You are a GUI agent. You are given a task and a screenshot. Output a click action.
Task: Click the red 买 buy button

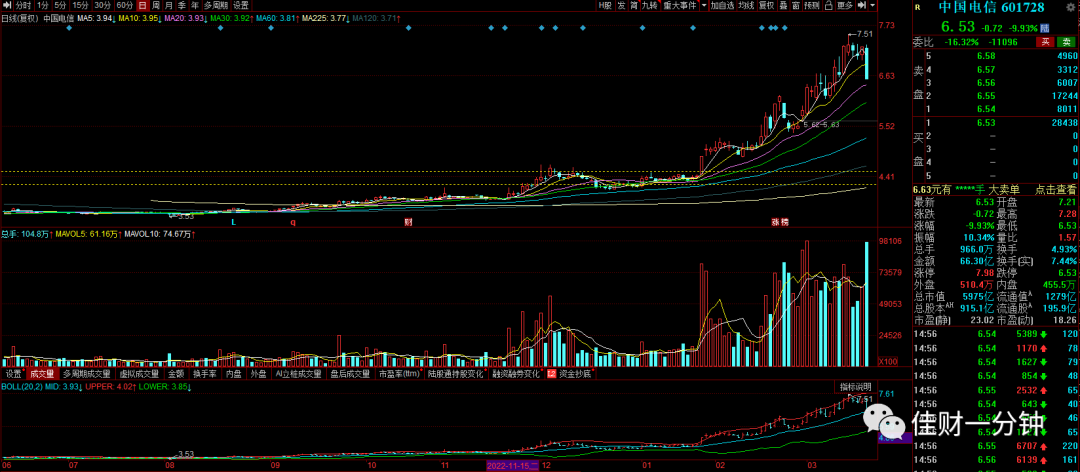pyautogui.click(x=1046, y=42)
